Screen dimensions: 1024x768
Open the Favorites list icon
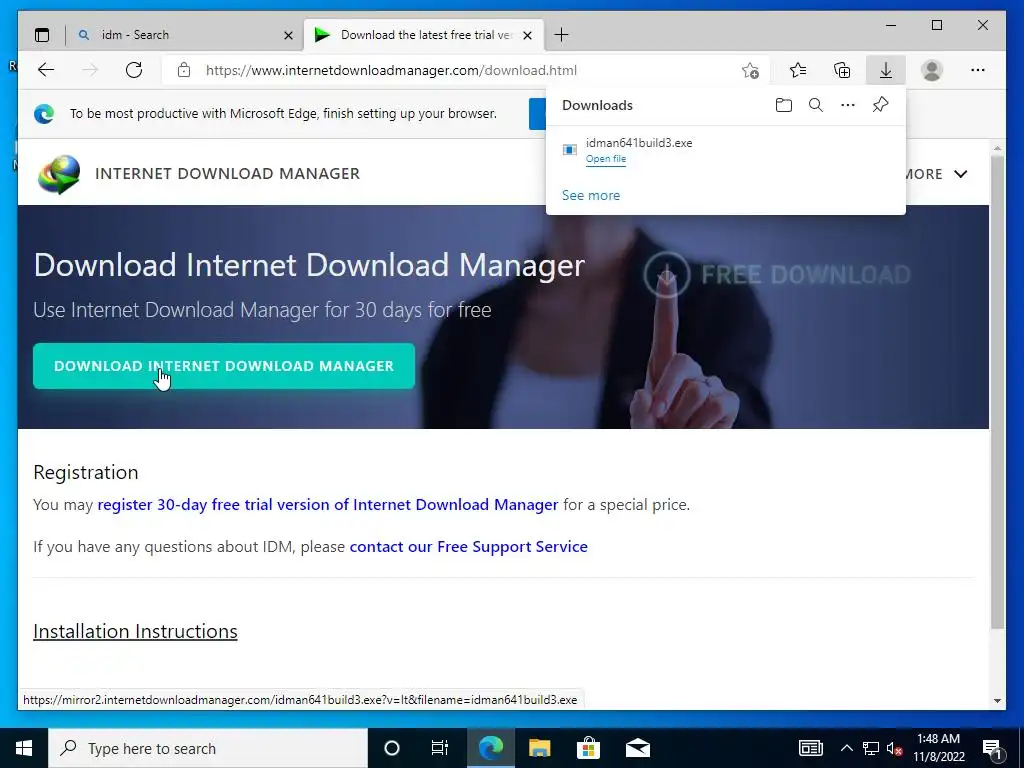[x=798, y=70]
